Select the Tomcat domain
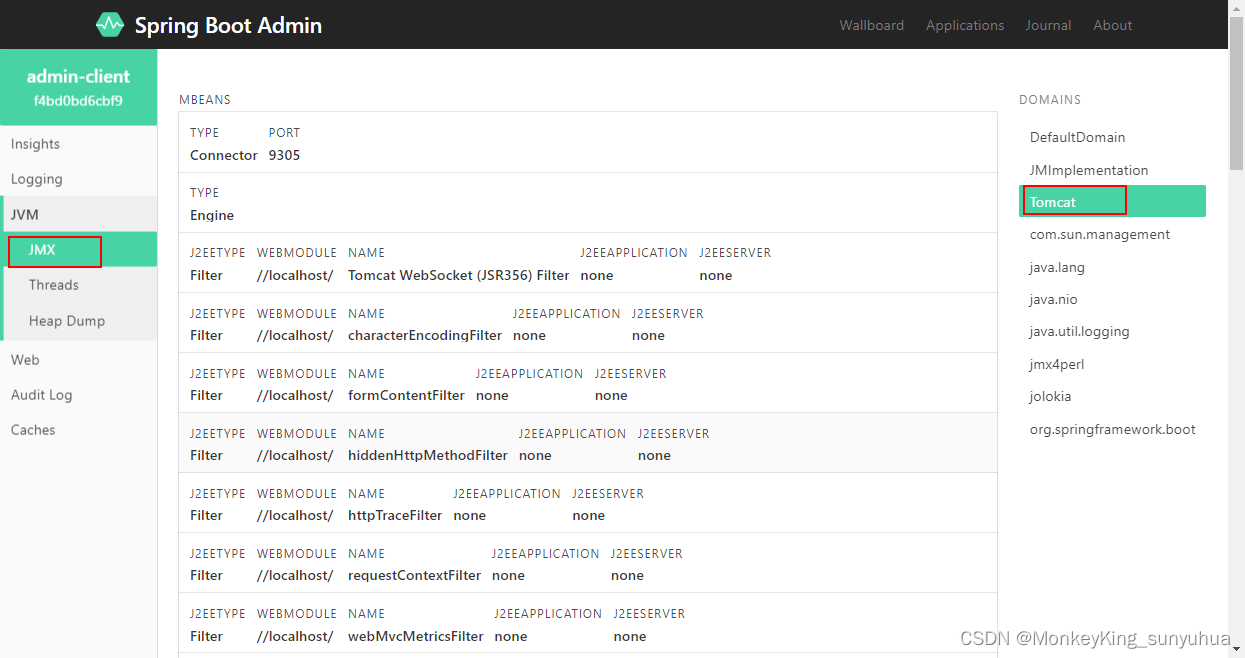 tap(1112, 201)
